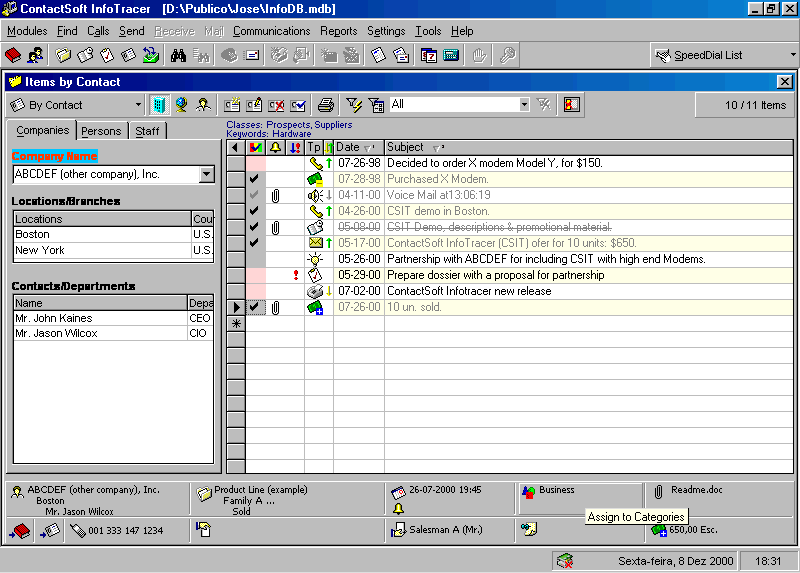Select contact Mr. Jason Wilcox
800x573 pixels.
coord(113,333)
